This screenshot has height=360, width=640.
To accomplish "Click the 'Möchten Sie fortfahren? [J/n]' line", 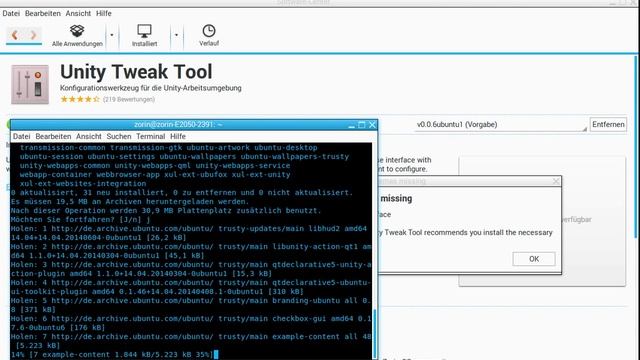I will tap(80, 220).
